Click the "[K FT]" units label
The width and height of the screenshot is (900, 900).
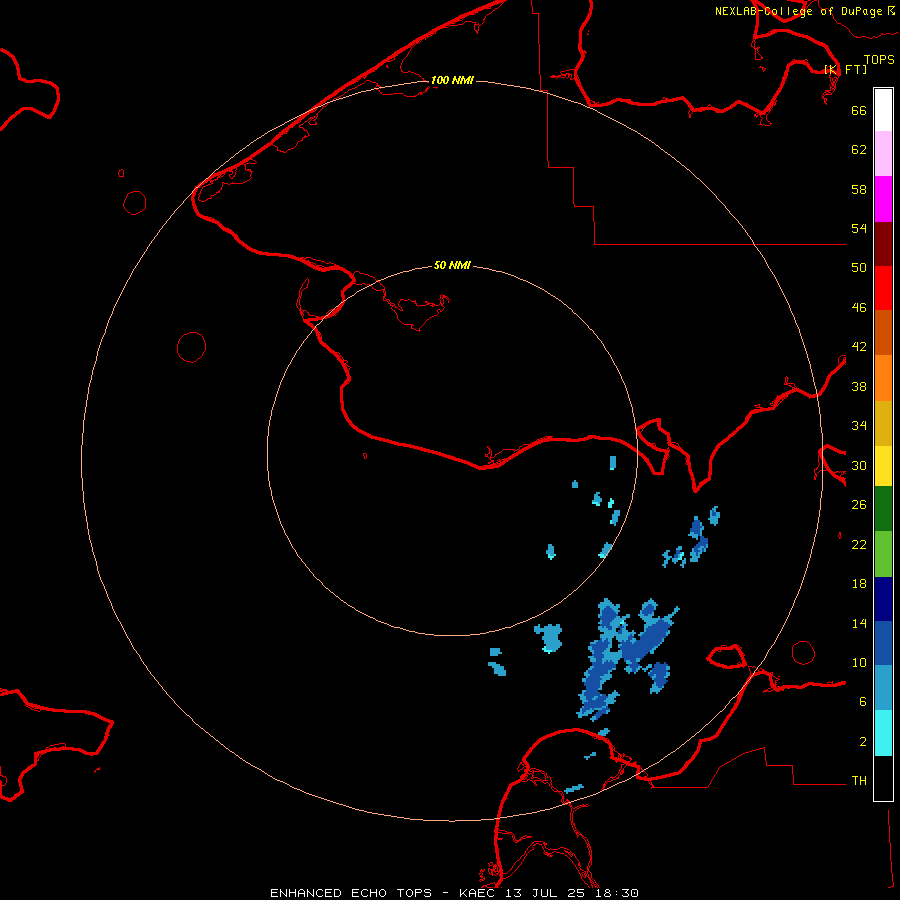845,69
